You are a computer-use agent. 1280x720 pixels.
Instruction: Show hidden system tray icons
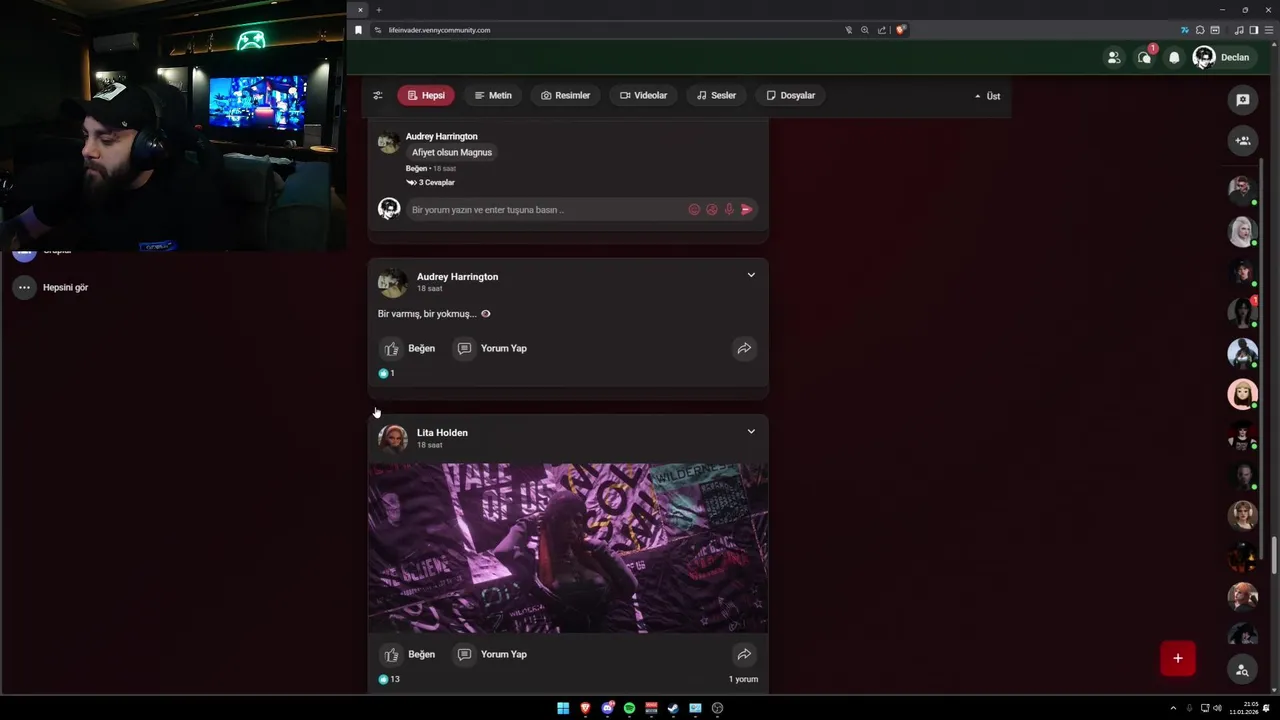point(1173,708)
